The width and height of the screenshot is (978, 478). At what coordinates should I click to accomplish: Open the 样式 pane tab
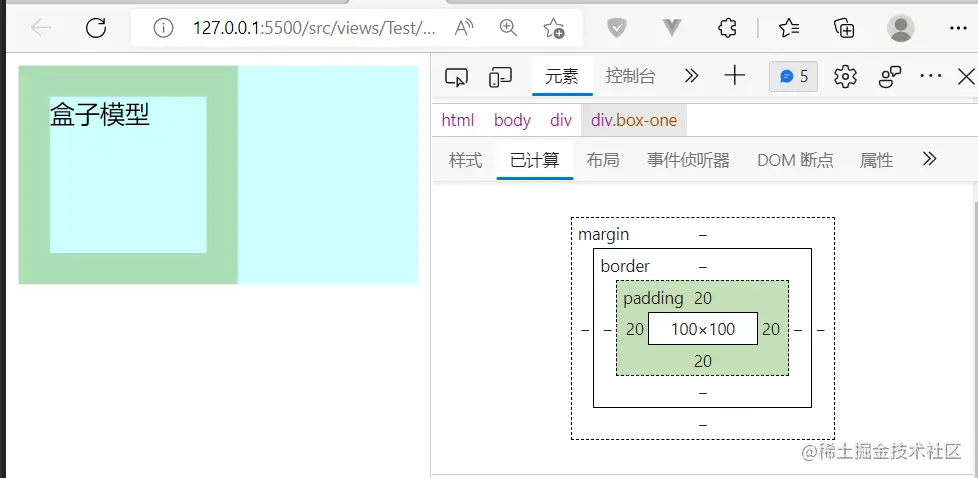[x=465, y=160]
